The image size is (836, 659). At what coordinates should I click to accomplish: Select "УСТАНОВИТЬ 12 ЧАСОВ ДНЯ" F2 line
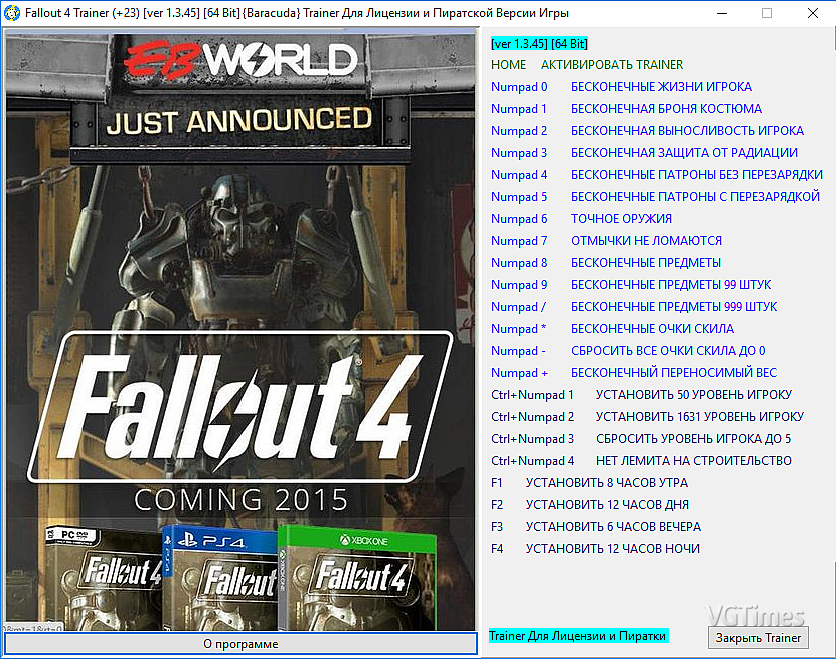pyautogui.click(x=590, y=505)
